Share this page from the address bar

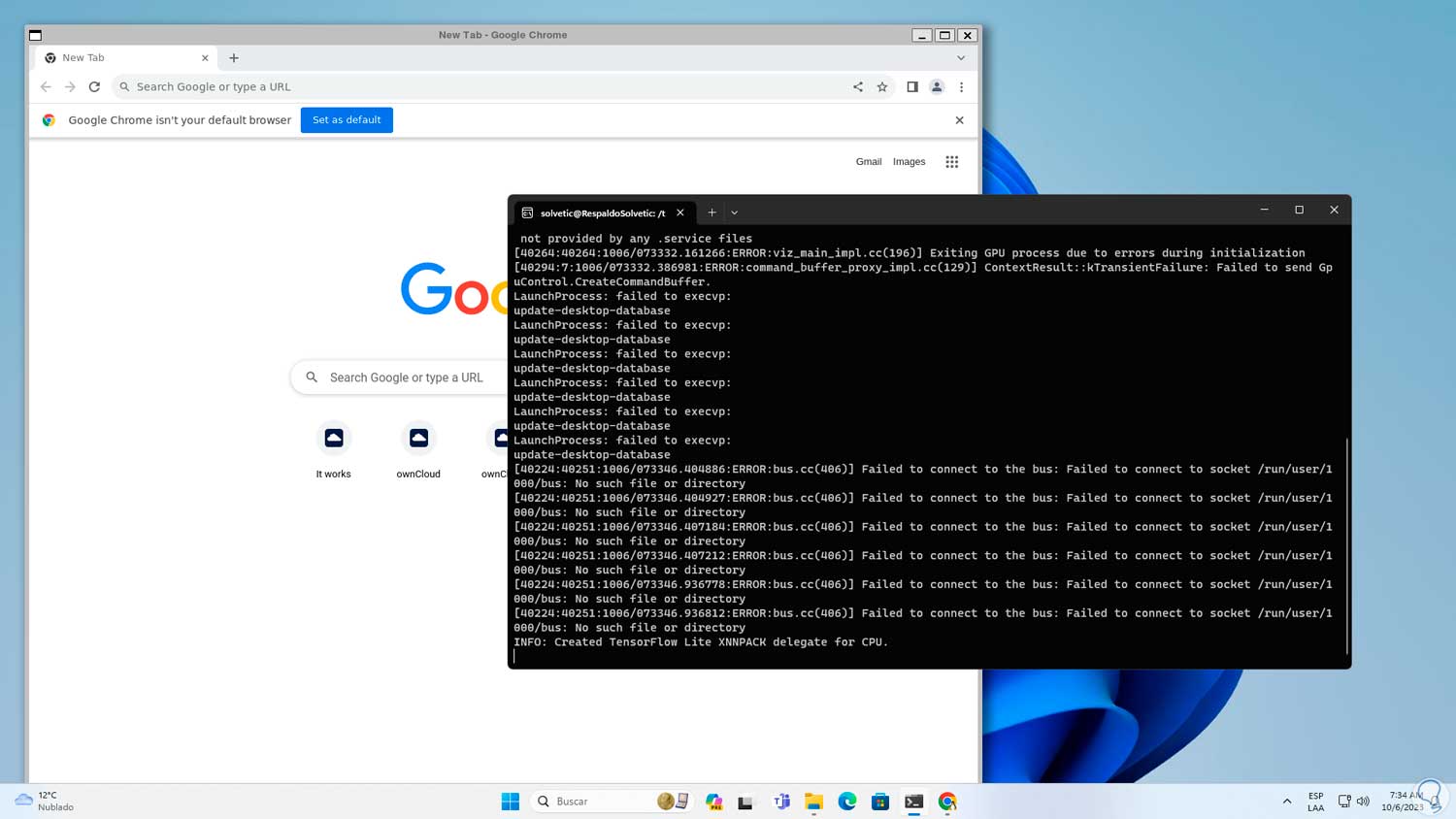[x=858, y=87]
